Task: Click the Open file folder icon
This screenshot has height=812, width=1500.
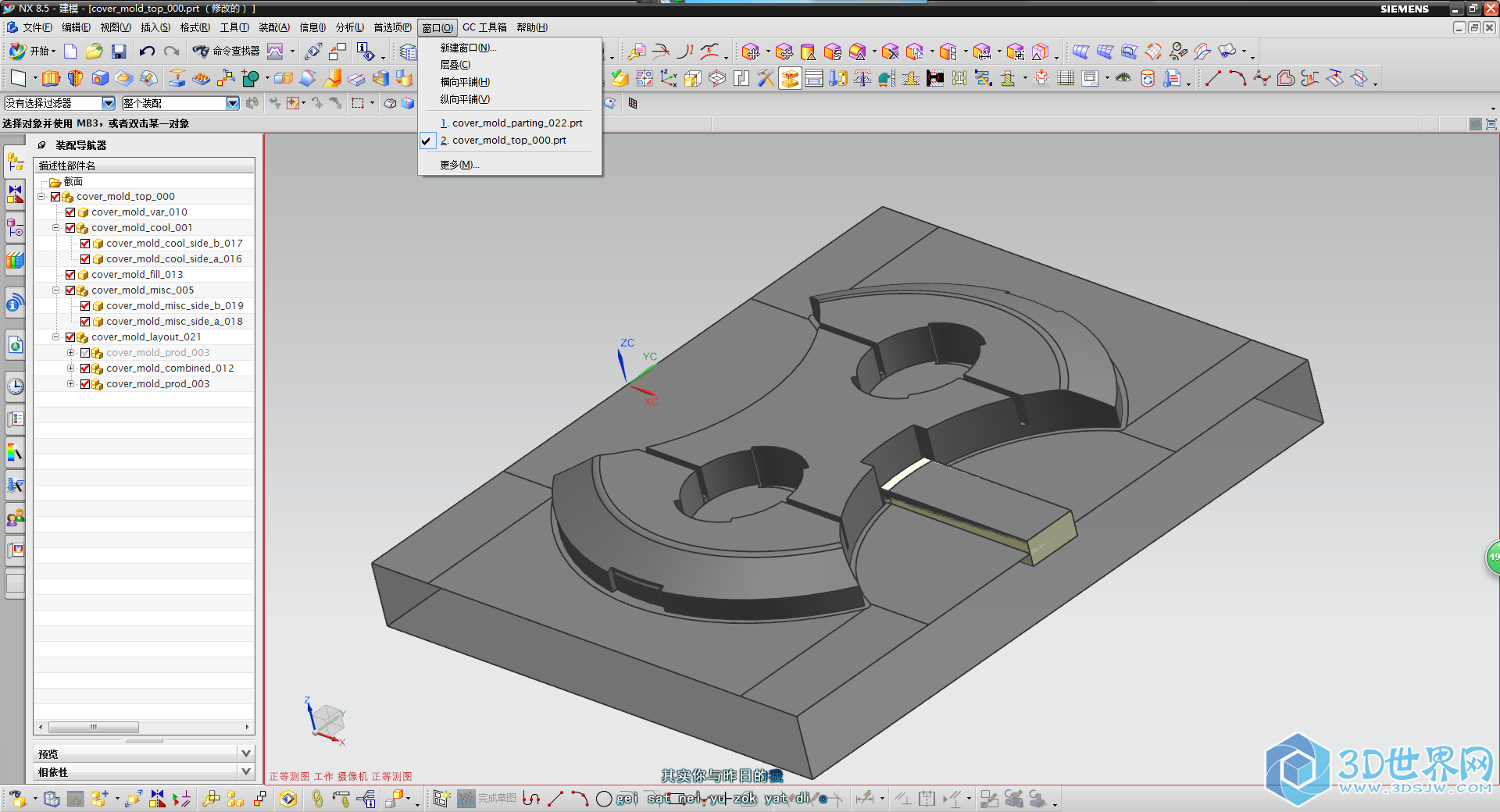Action: pos(95,52)
